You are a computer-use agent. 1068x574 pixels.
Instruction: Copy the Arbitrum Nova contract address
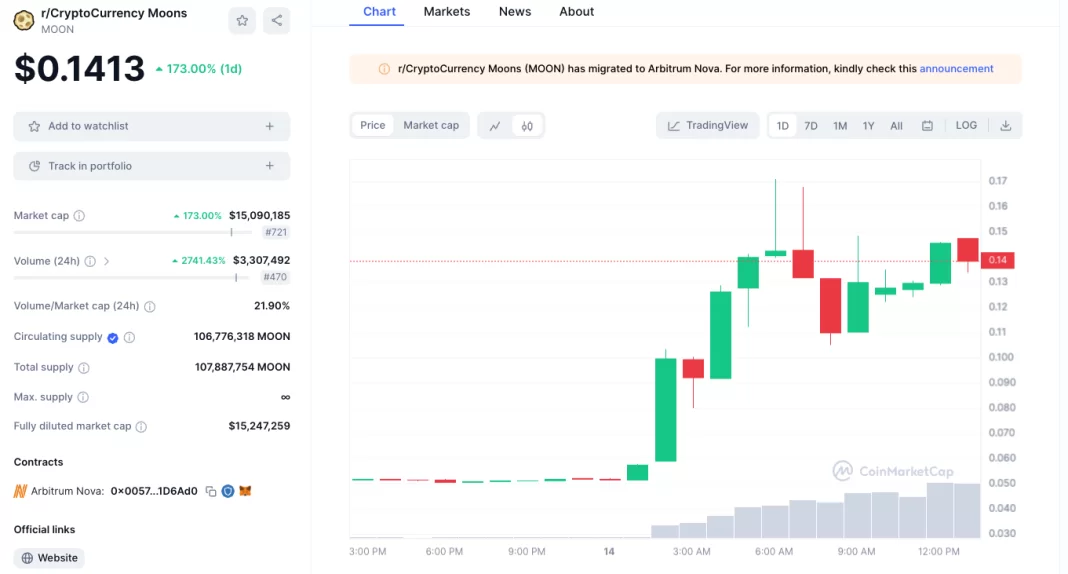click(211, 491)
